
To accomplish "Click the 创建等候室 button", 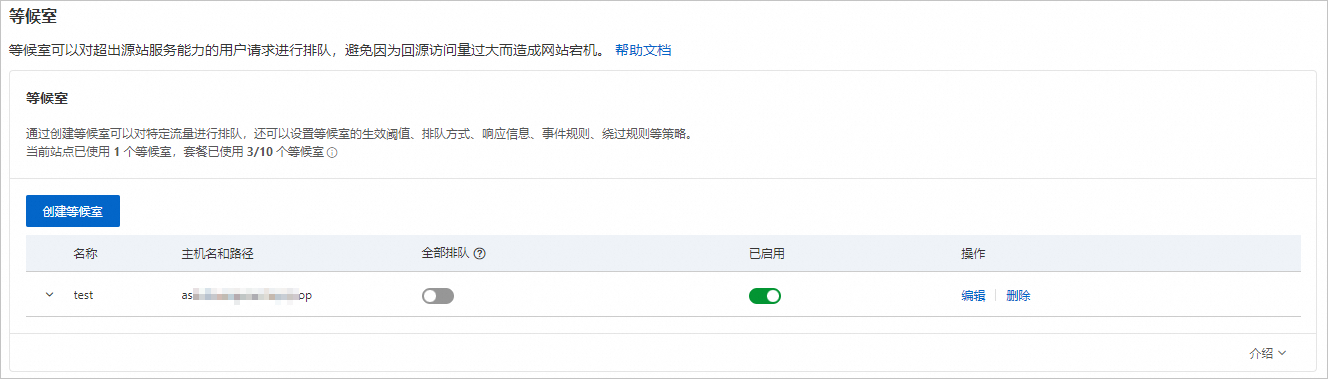I will [73, 211].
